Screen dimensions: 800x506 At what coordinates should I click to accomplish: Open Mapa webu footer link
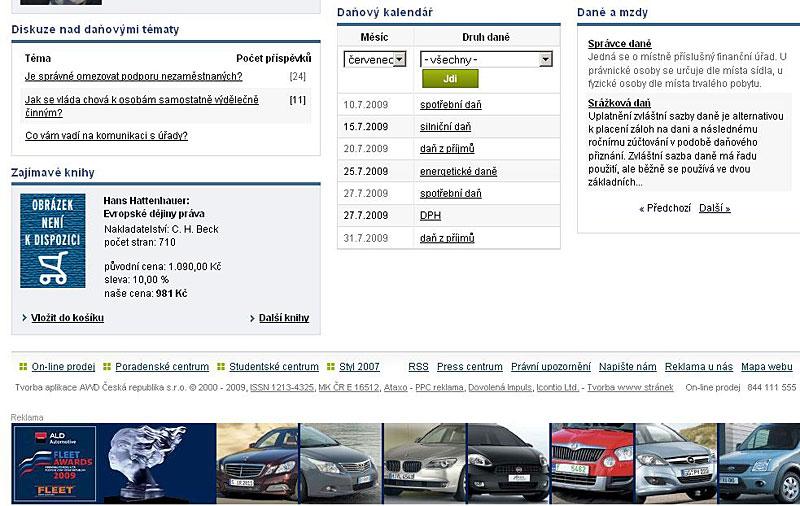pos(766,367)
